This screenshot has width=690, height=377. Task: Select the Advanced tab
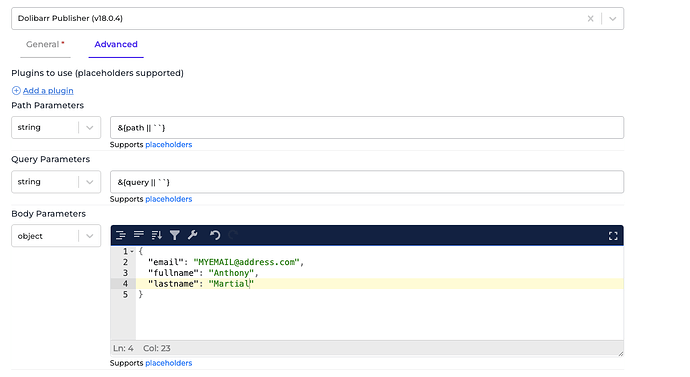coord(116,44)
